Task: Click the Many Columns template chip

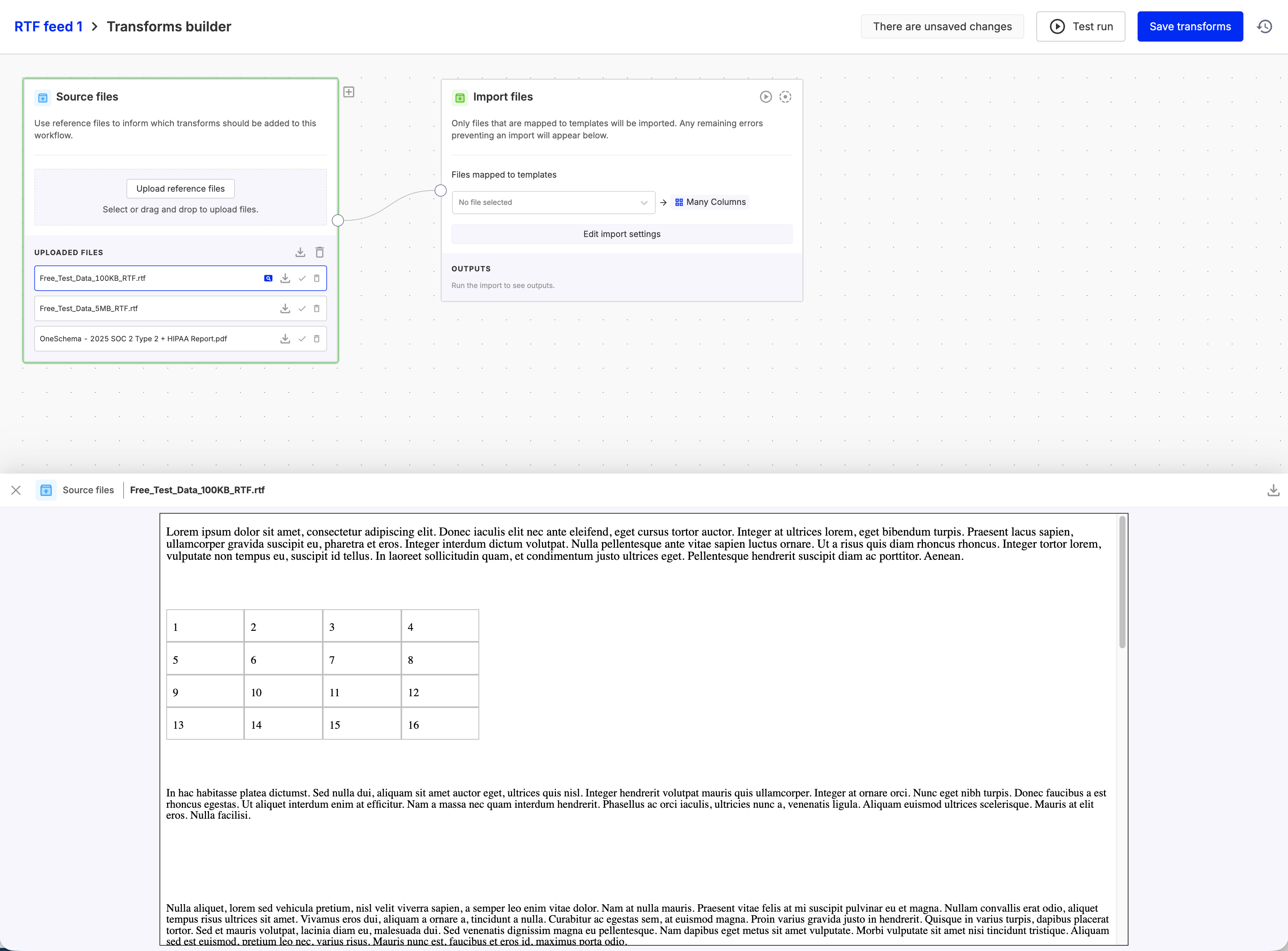Action: [710, 202]
